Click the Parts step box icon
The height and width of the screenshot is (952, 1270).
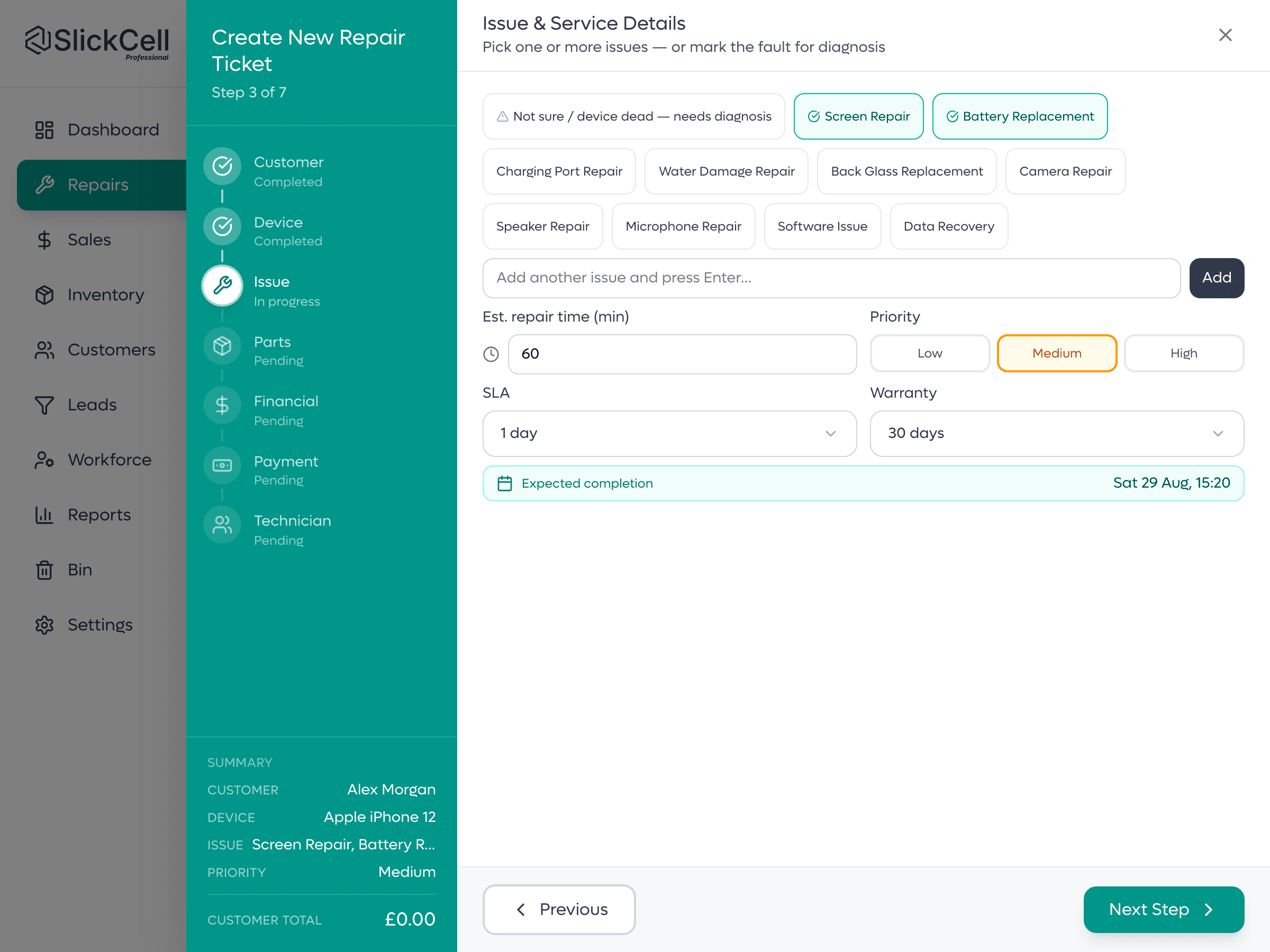222,345
